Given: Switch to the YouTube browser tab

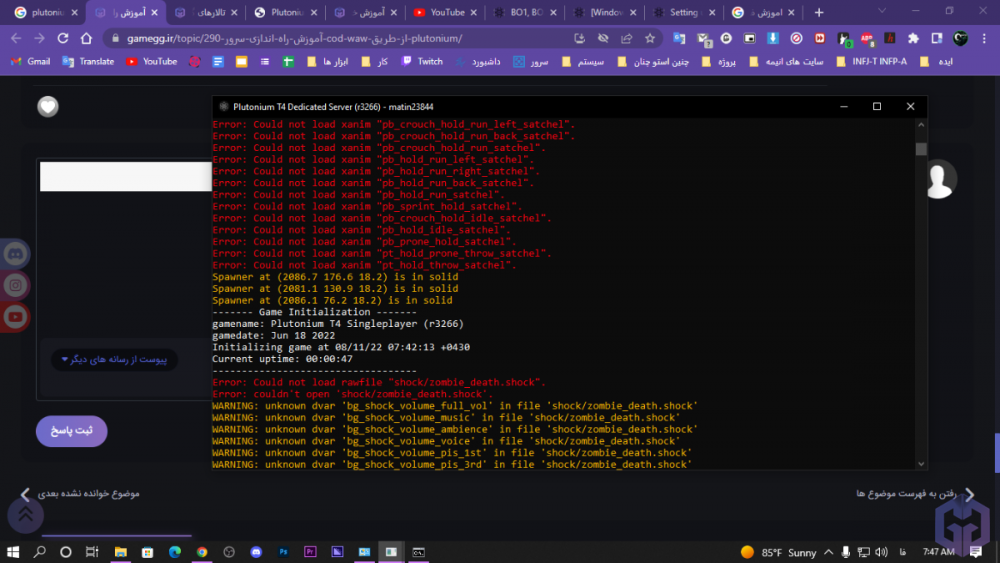Looking at the screenshot, I should pos(440,13).
